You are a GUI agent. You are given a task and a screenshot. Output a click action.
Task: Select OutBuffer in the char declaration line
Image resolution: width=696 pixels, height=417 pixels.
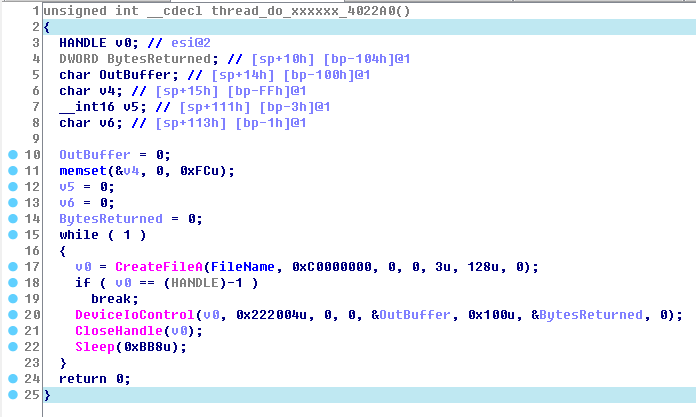(135, 75)
